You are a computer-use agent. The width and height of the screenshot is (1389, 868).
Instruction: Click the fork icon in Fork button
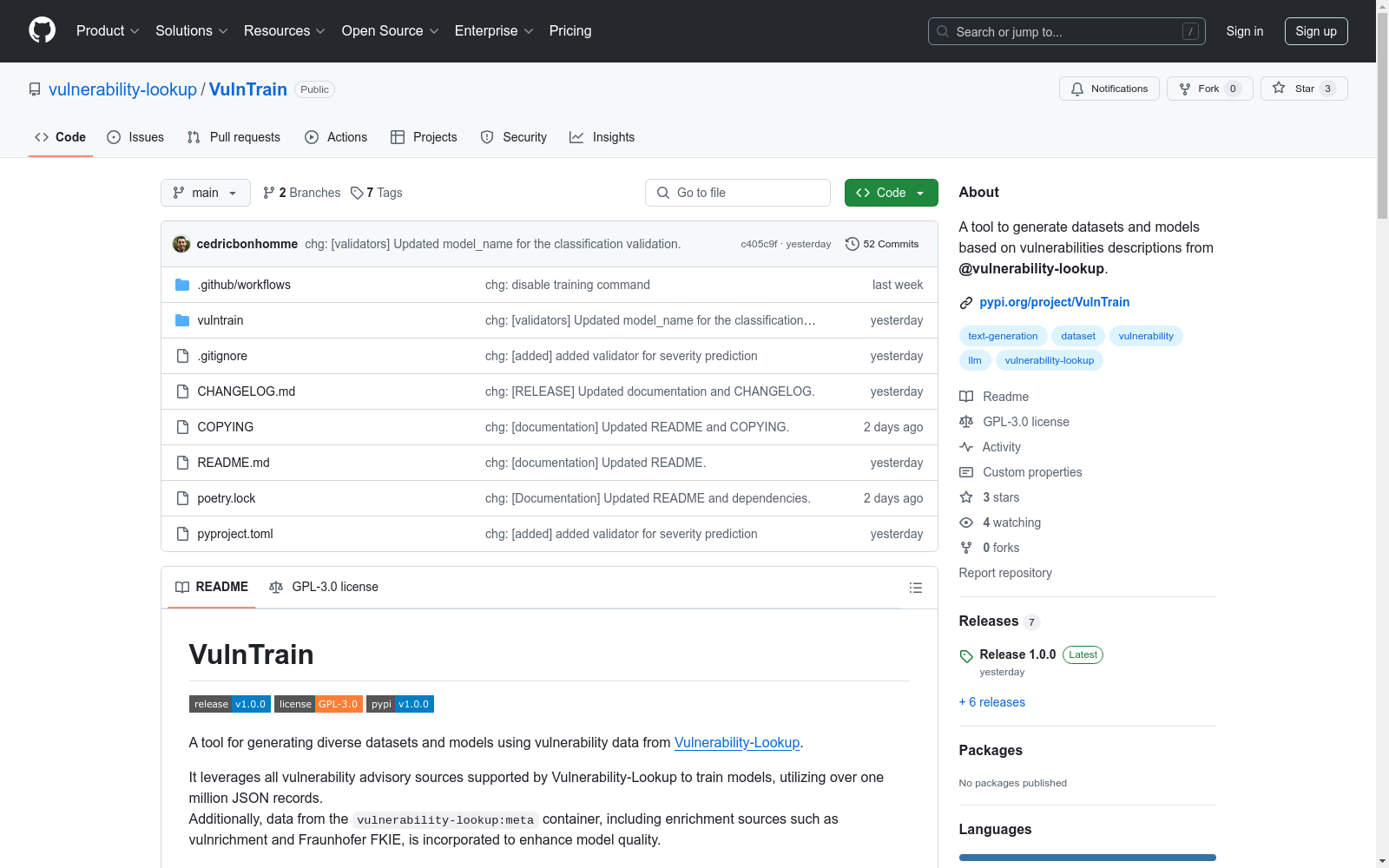(x=1185, y=89)
